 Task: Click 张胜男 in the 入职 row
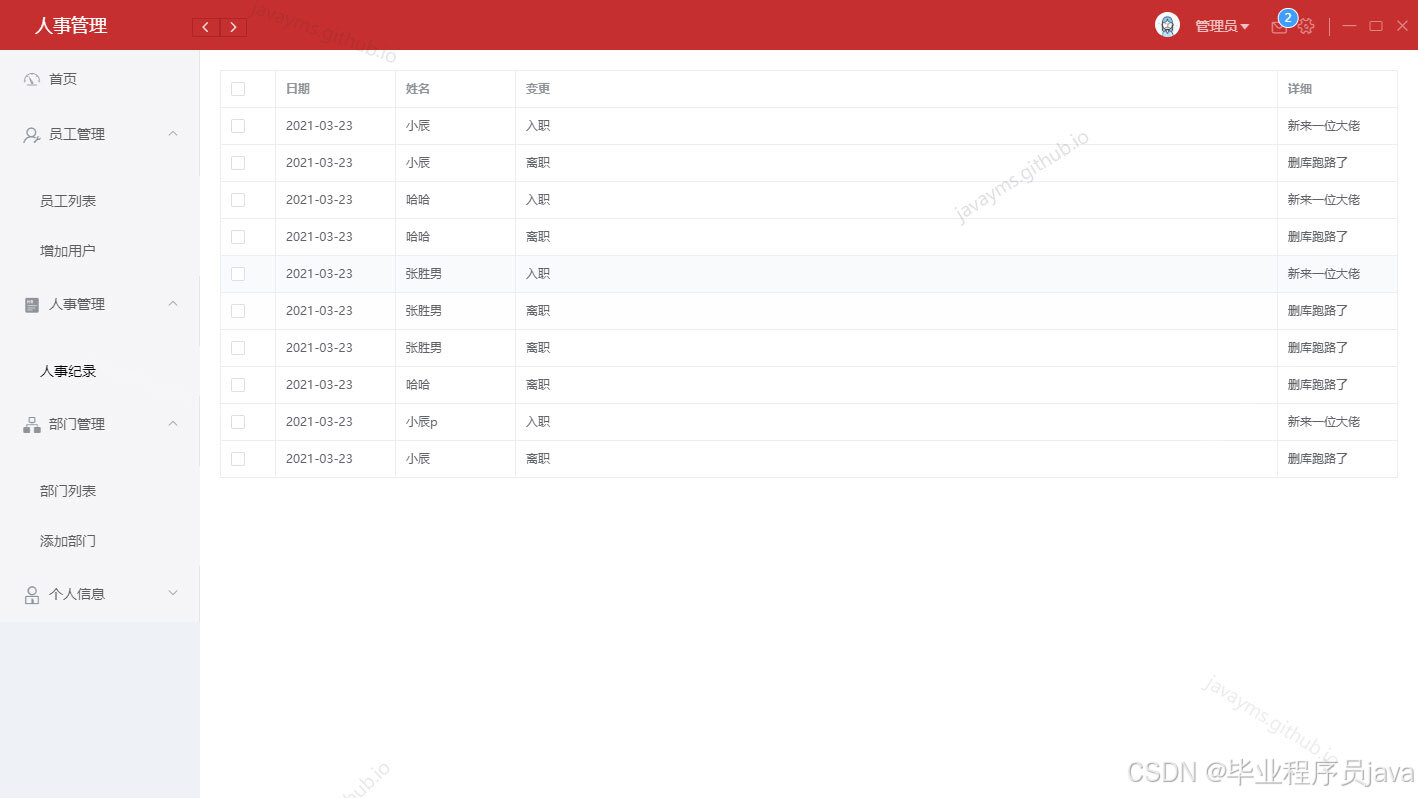click(x=424, y=274)
